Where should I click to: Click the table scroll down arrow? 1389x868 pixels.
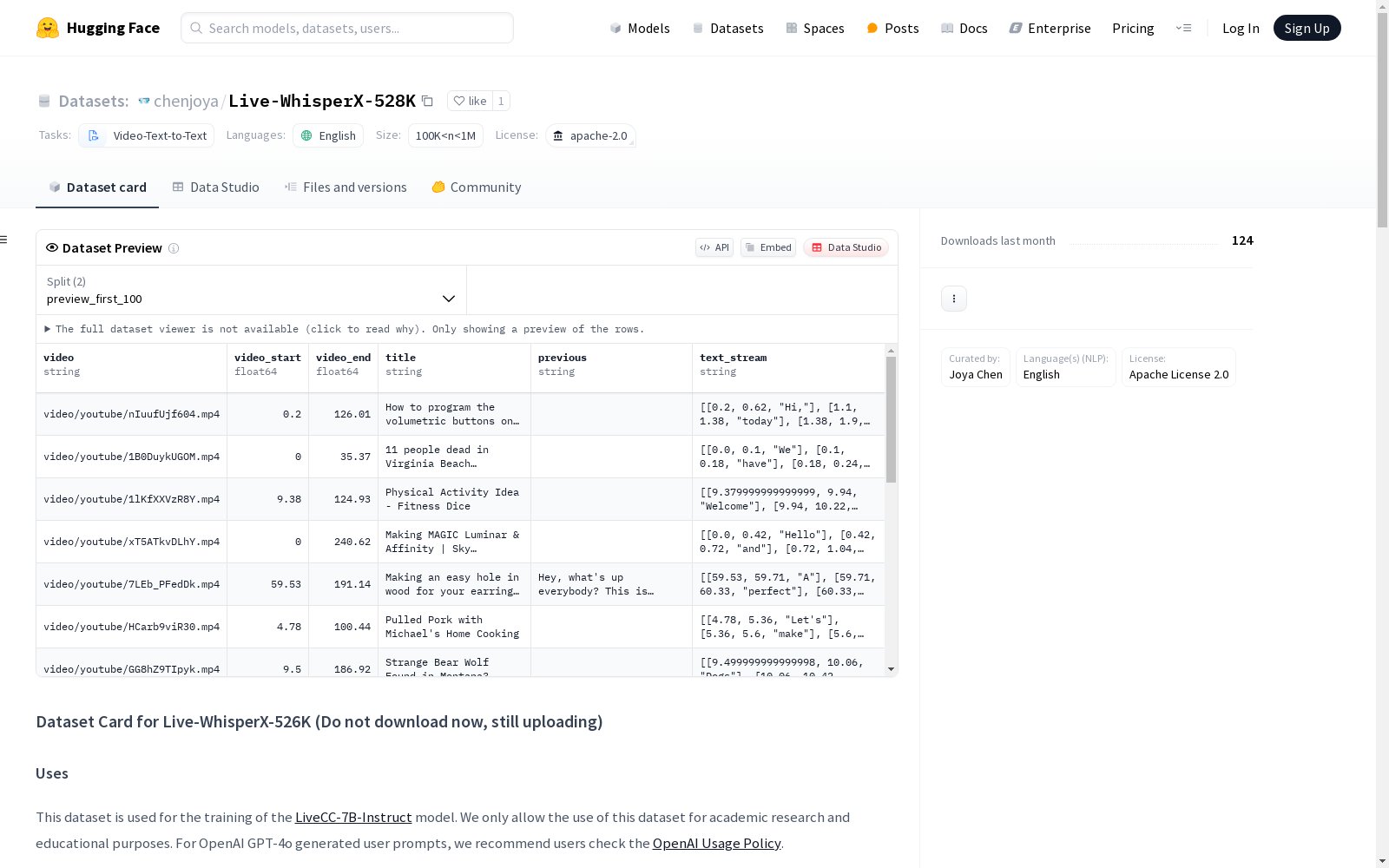point(891,669)
